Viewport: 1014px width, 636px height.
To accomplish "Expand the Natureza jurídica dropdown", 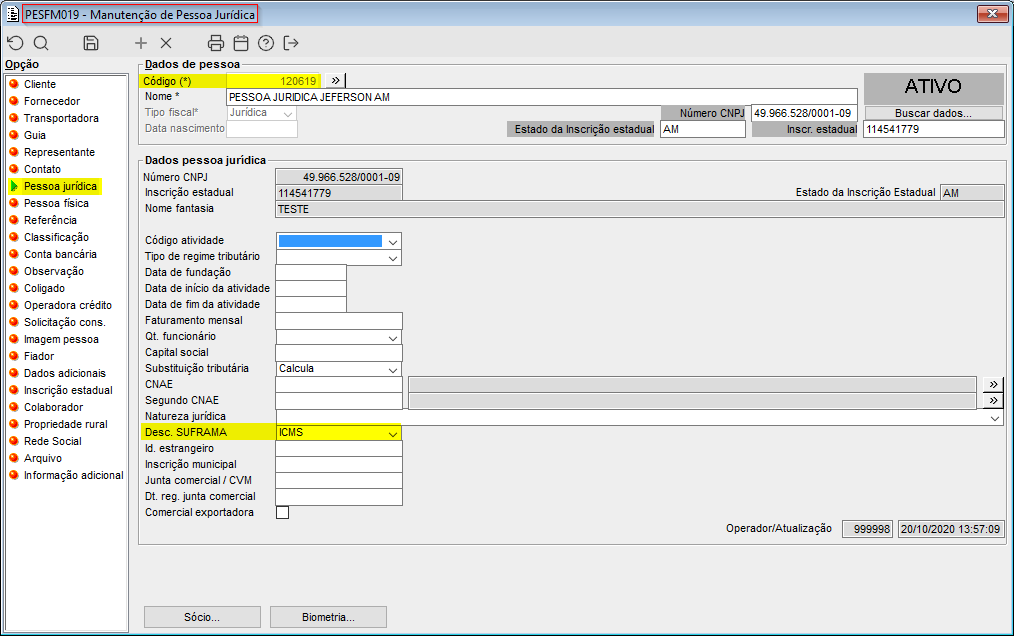I will 995,418.
